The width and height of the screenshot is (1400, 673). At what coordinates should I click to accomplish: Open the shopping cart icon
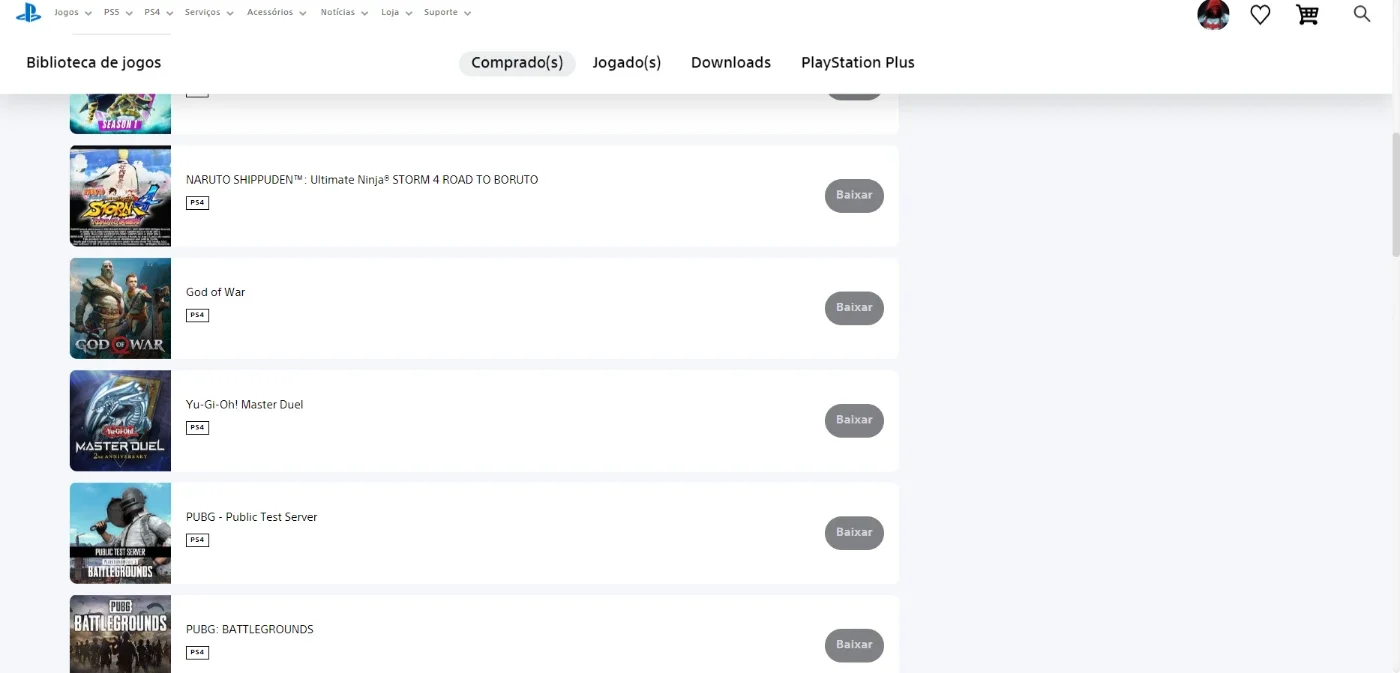pyautogui.click(x=1307, y=14)
